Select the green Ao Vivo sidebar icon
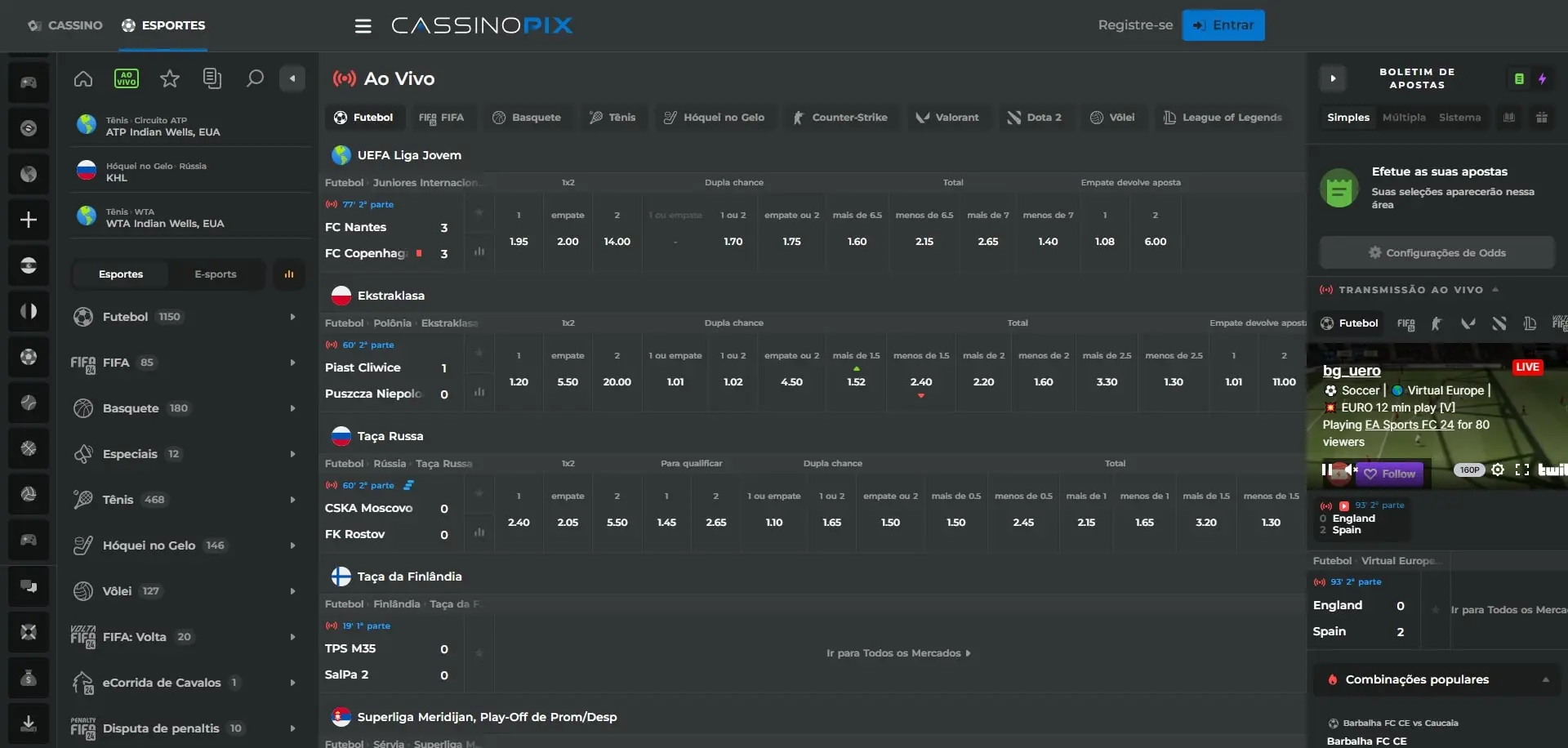Image resolution: width=1568 pixels, height=748 pixels. coord(126,78)
